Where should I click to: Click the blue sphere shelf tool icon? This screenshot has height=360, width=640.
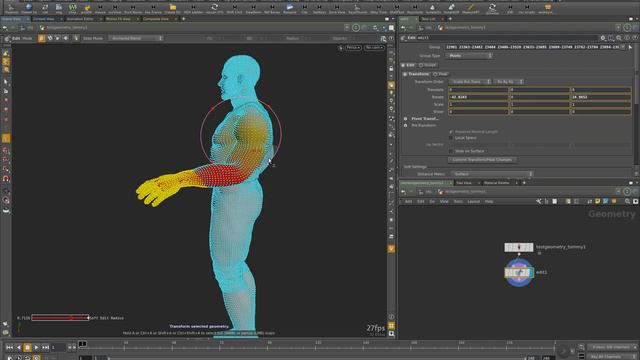(28, 7)
